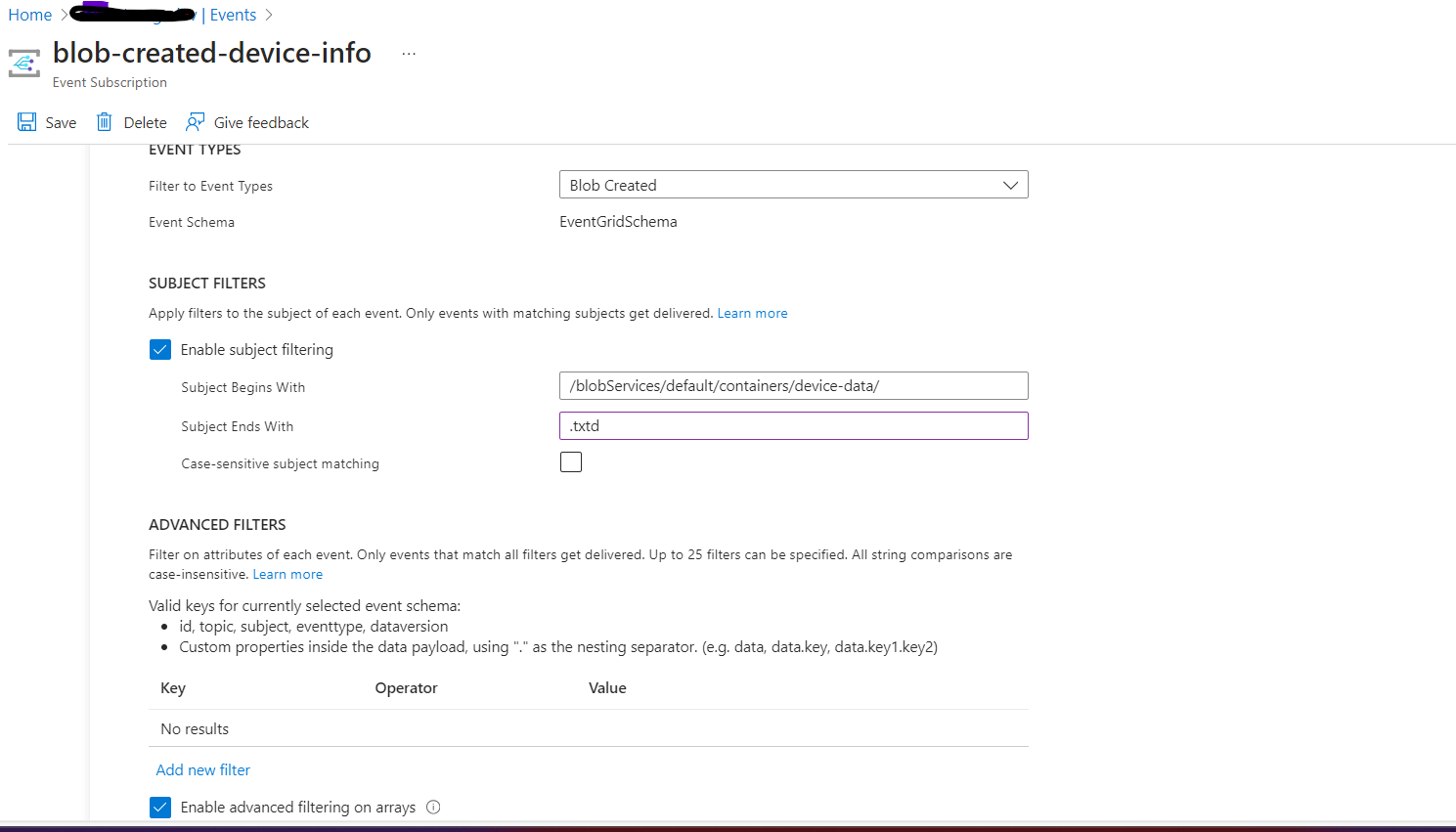This screenshot has height=832, width=1456.
Task: Click the Save disk icon
Action: coord(26,122)
